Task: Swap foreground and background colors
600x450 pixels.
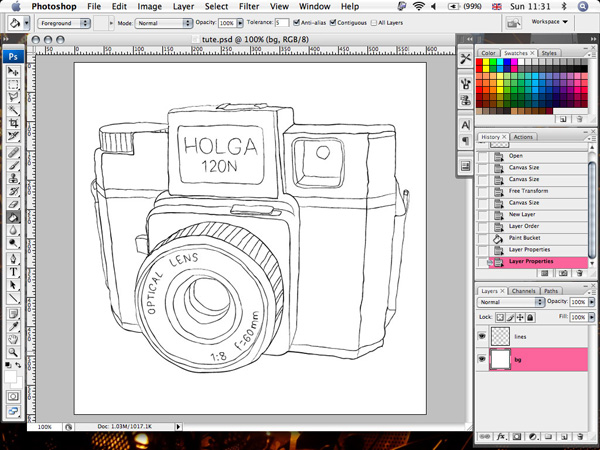Action: tap(18, 365)
